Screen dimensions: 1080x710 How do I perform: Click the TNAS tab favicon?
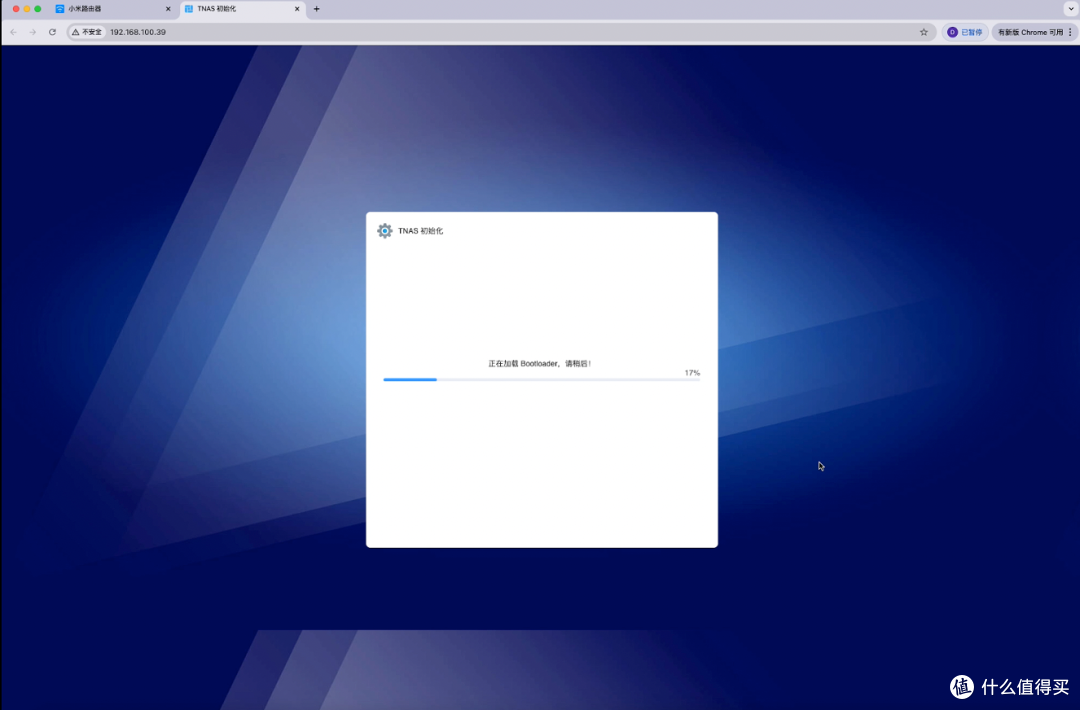[189, 9]
